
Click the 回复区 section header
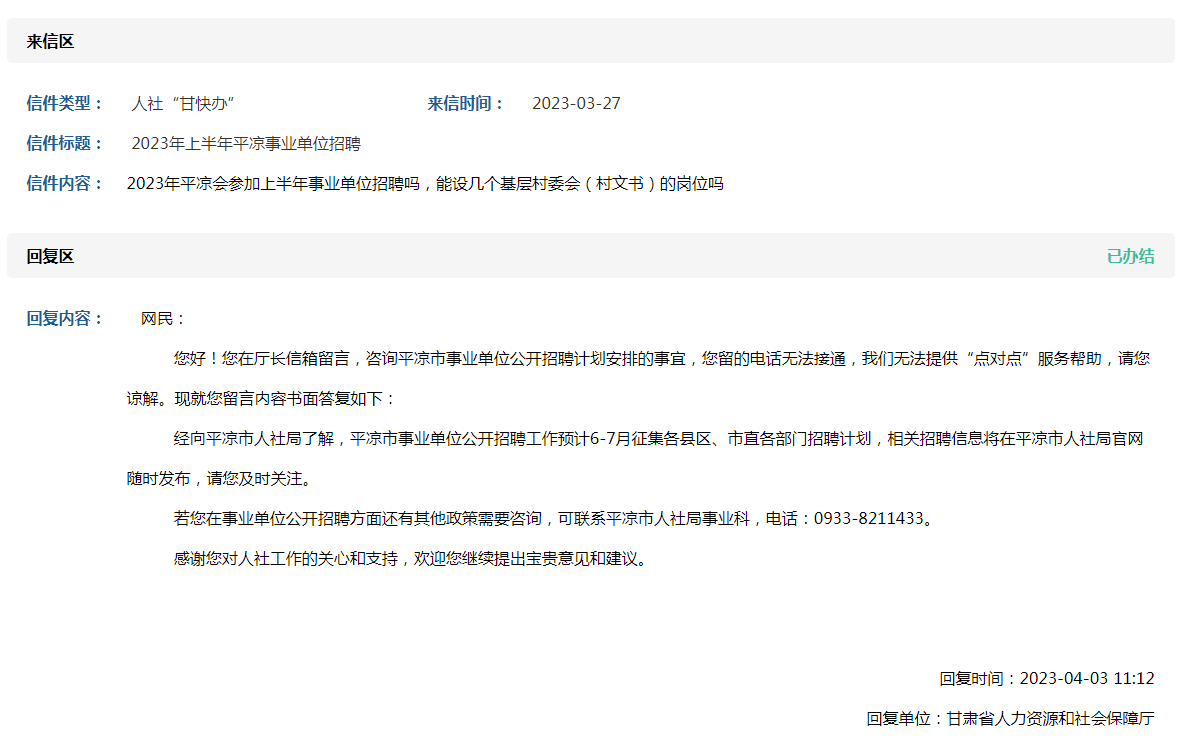(x=50, y=256)
